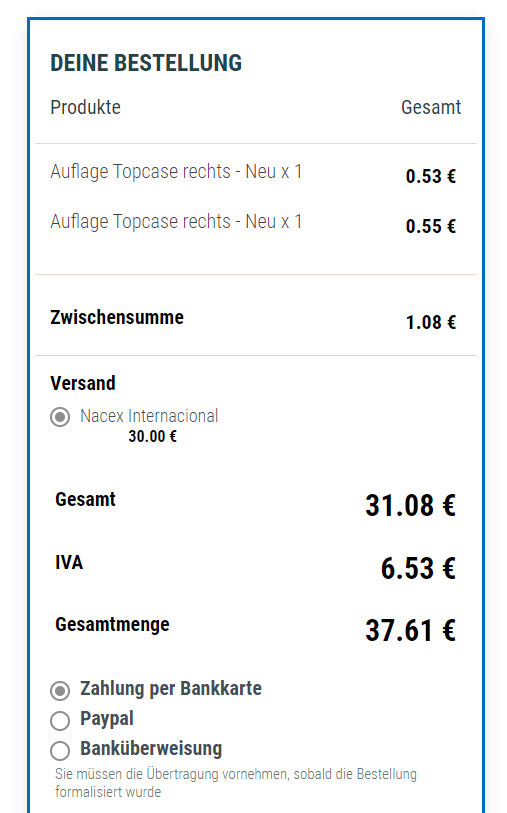Click the IVA amount 6.53 €
Viewport: 507px width, 813px height.
click(418, 568)
